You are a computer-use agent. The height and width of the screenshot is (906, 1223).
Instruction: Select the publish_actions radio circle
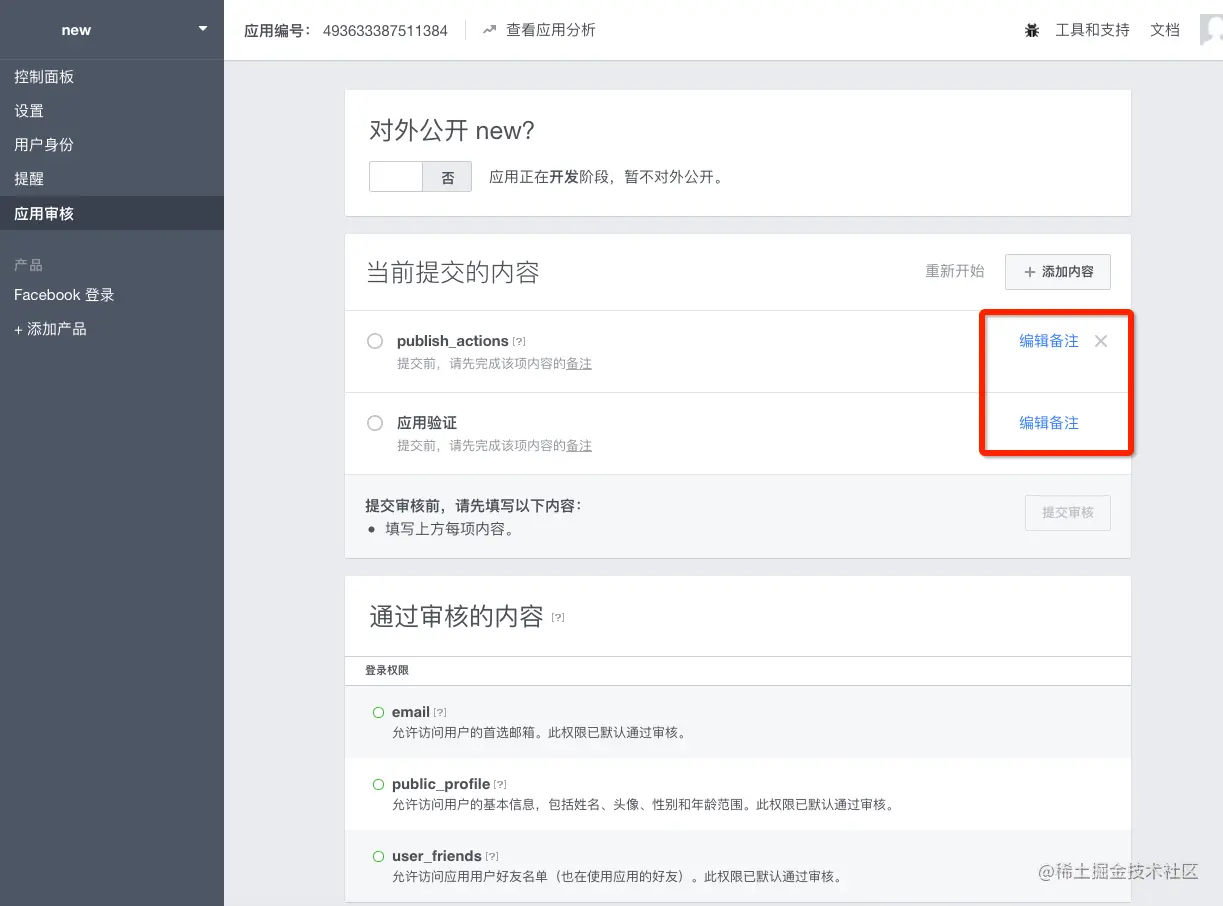(x=375, y=341)
